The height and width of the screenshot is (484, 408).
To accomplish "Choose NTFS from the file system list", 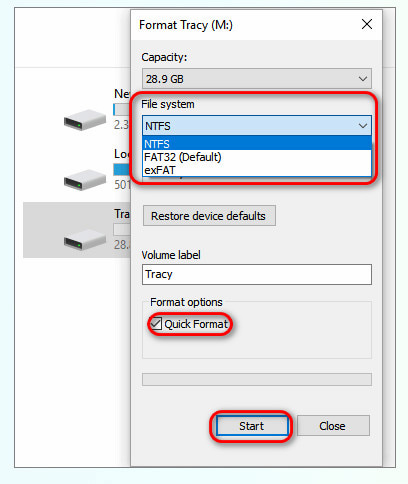I will click(257, 144).
